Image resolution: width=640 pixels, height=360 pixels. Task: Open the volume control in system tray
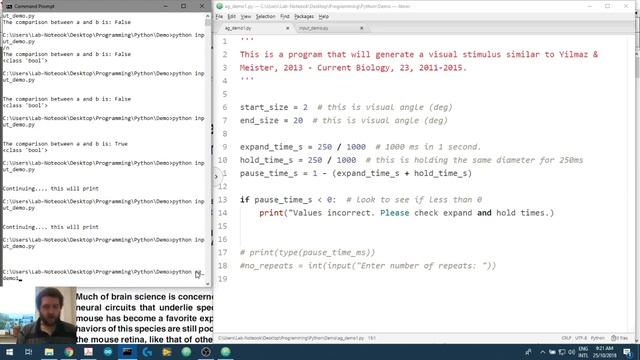coord(571,352)
